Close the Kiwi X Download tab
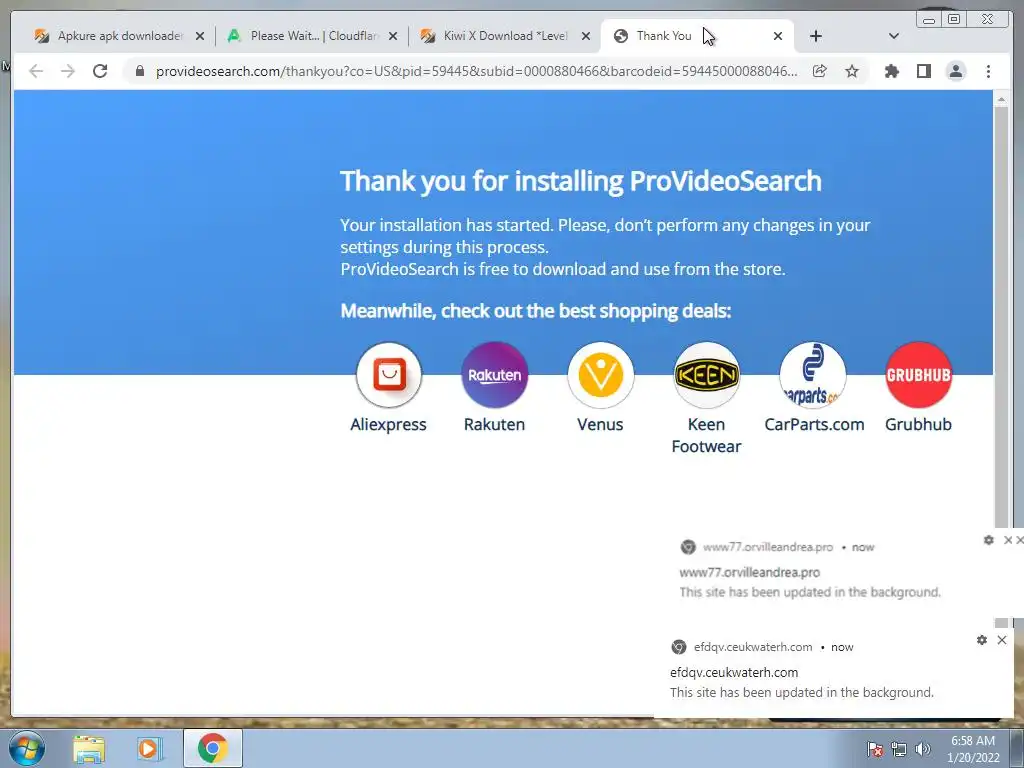 tap(586, 36)
